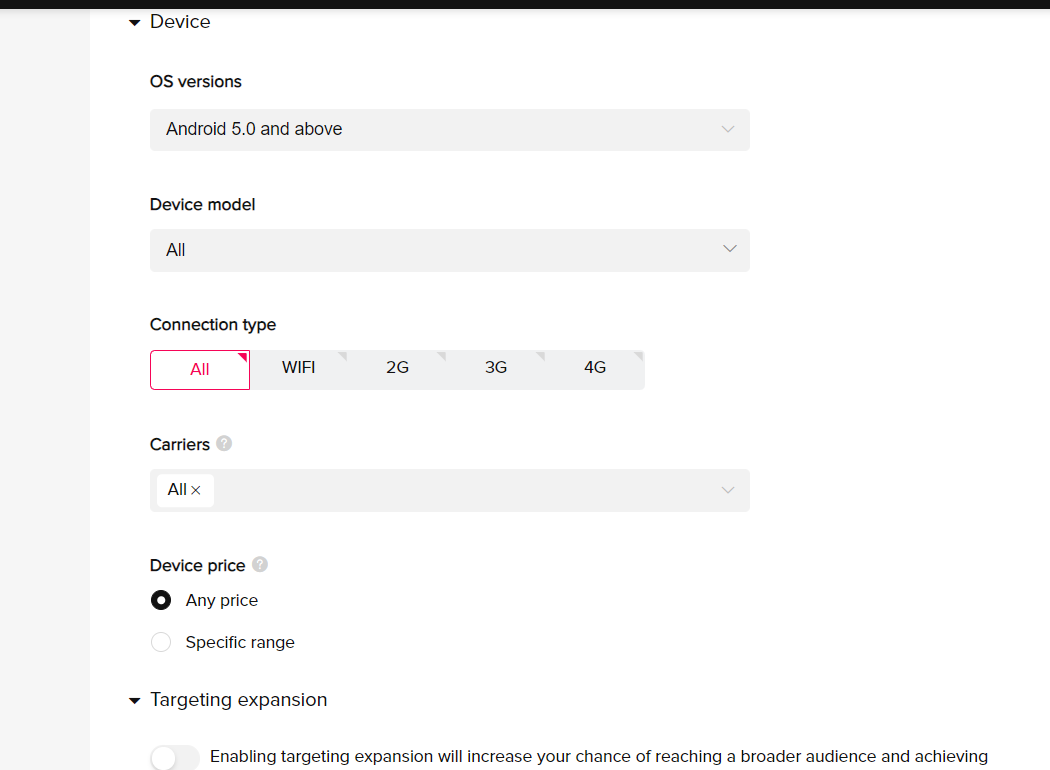Click the Carriers help question mark icon
Screen dimensions: 1050x770
pos(224,443)
